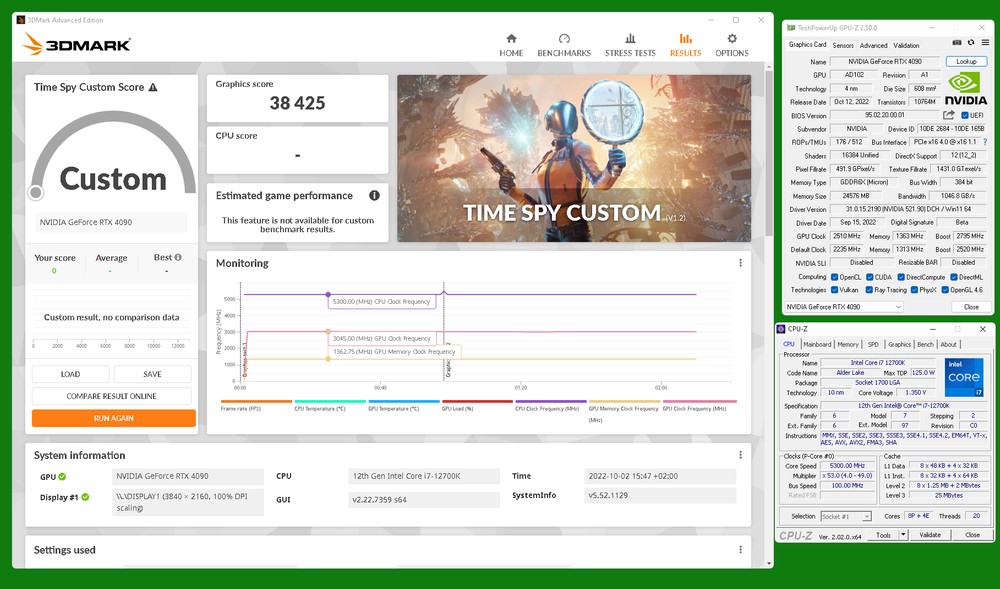Open the Bench tab in CPU-Z

coord(925,344)
